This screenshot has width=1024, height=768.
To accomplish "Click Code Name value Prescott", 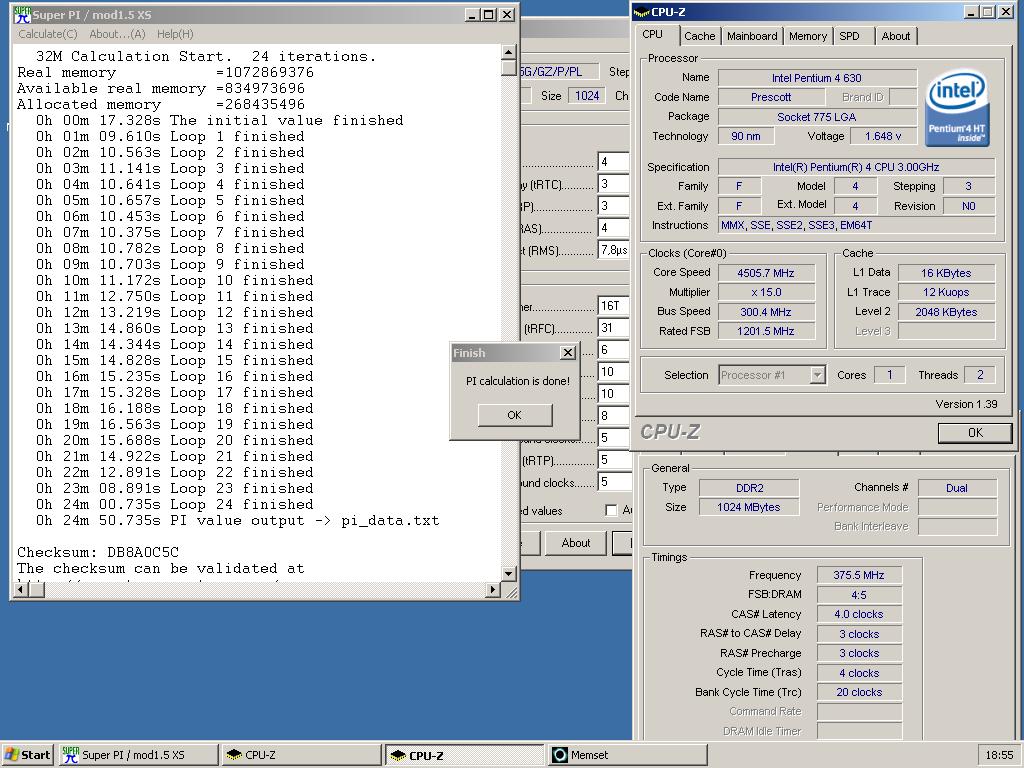I will [x=771, y=97].
